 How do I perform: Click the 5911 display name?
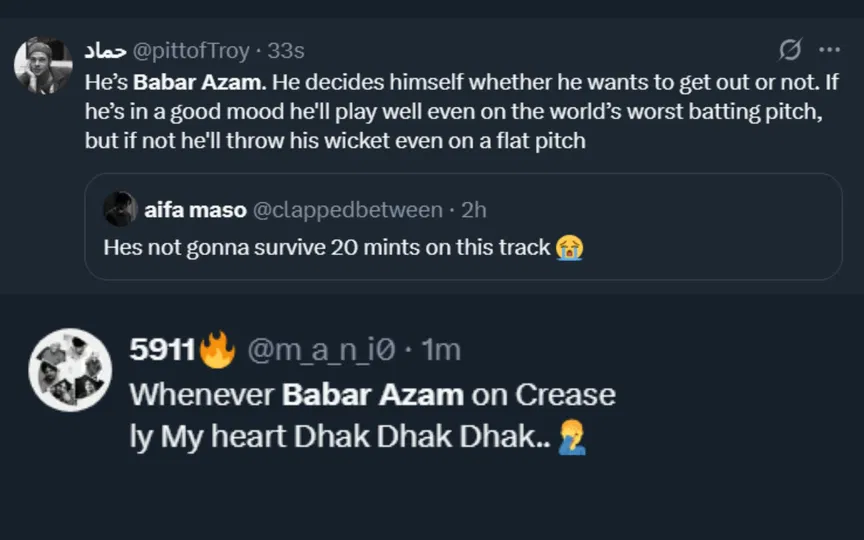coord(163,350)
